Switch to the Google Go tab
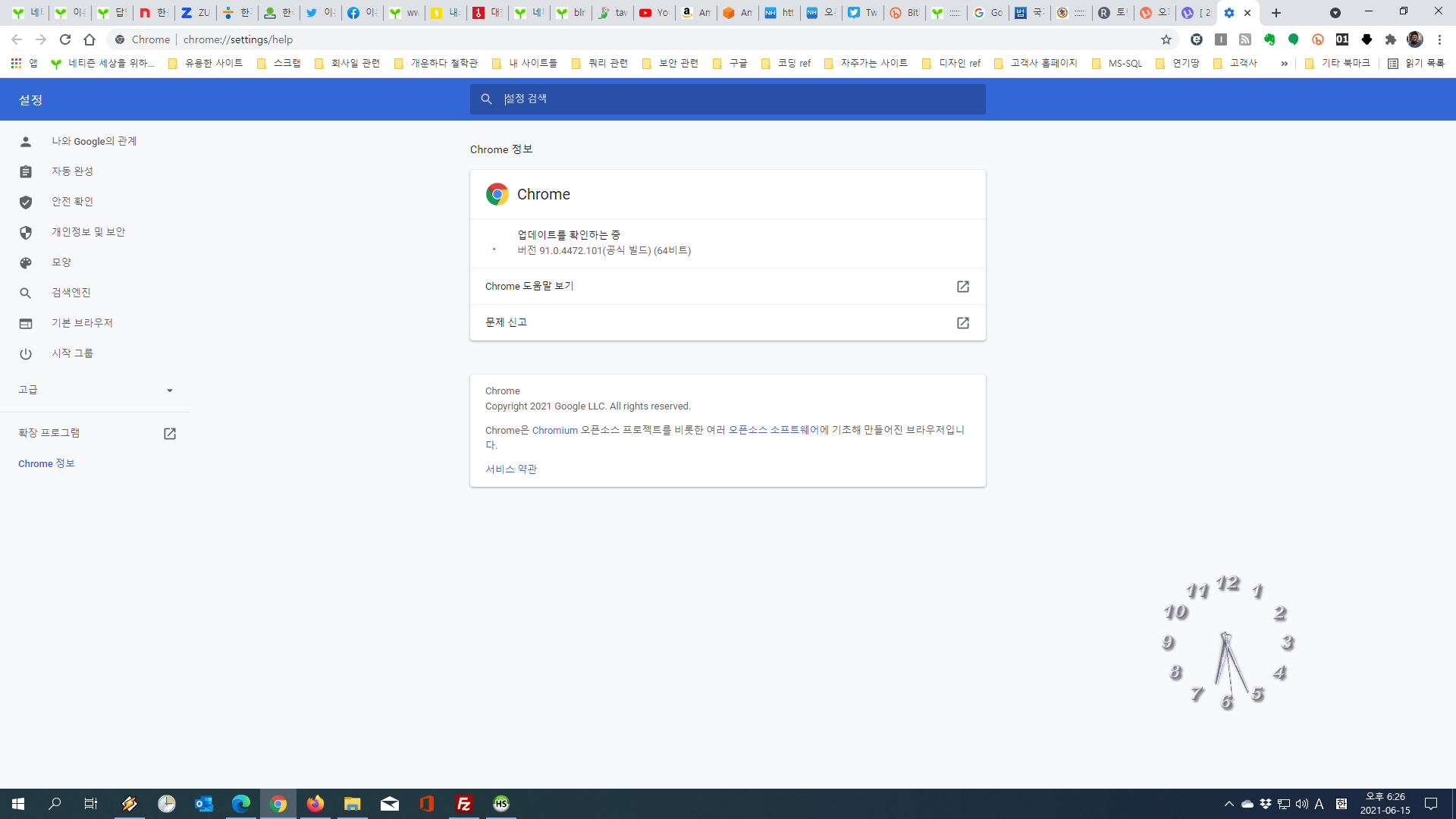The height and width of the screenshot is (819, 1456). [988, 13]
